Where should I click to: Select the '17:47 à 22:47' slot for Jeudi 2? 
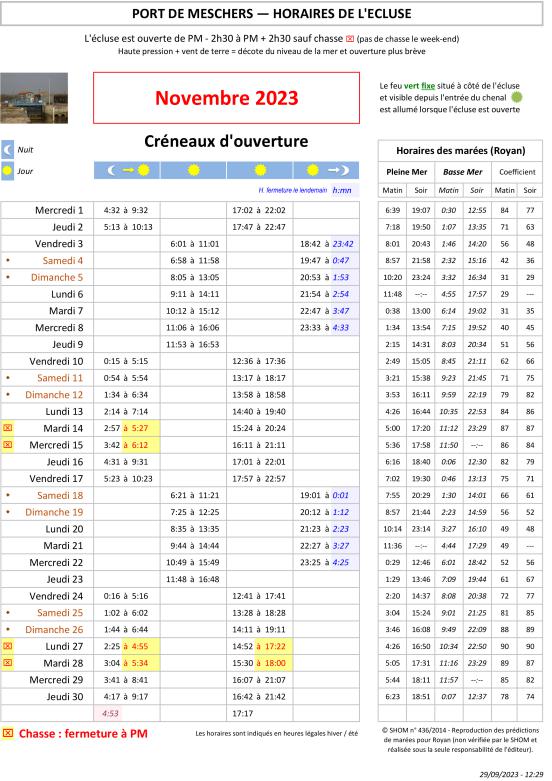coord(259,227)
